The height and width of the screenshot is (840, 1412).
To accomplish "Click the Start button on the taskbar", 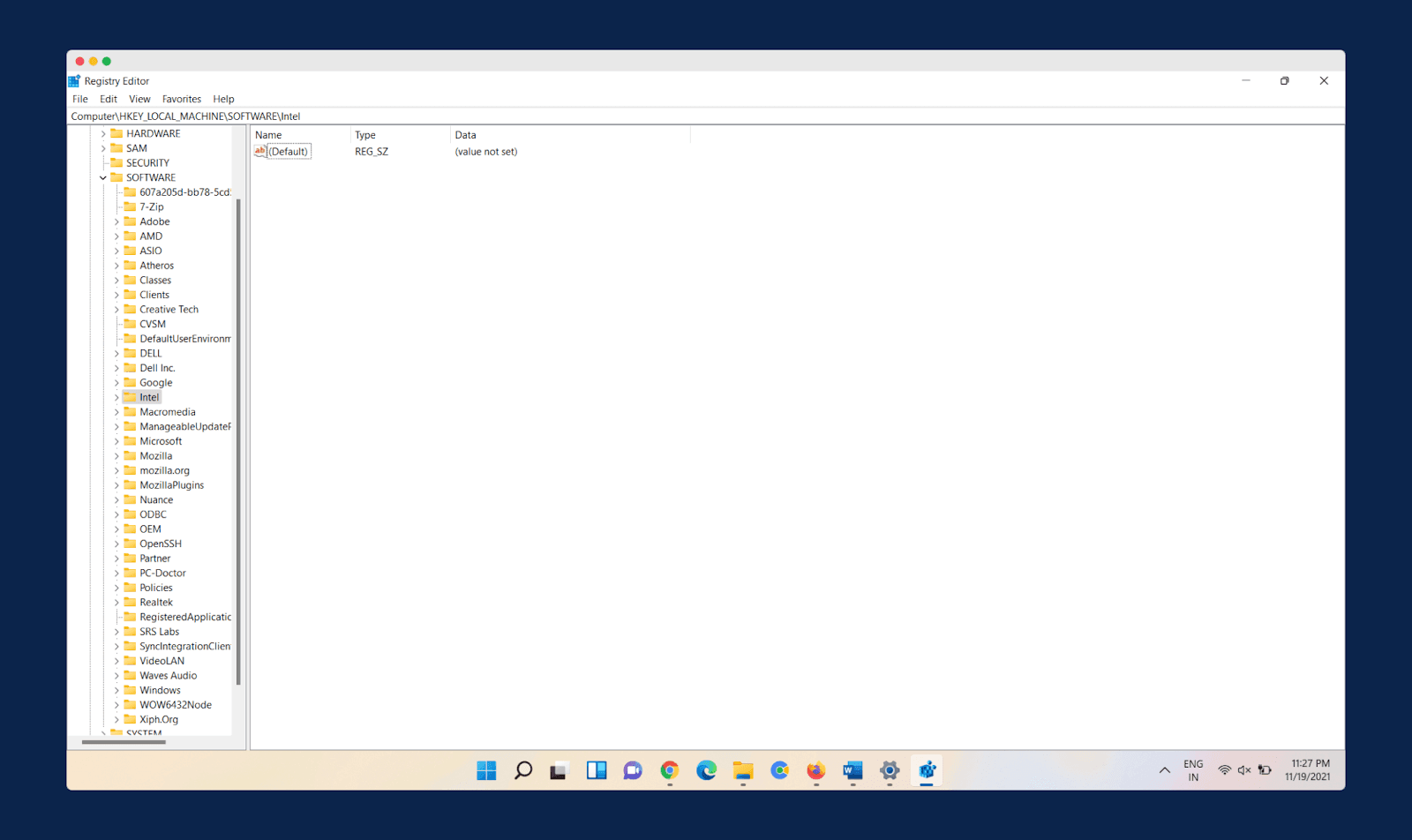I will click(x=485, y=770).
